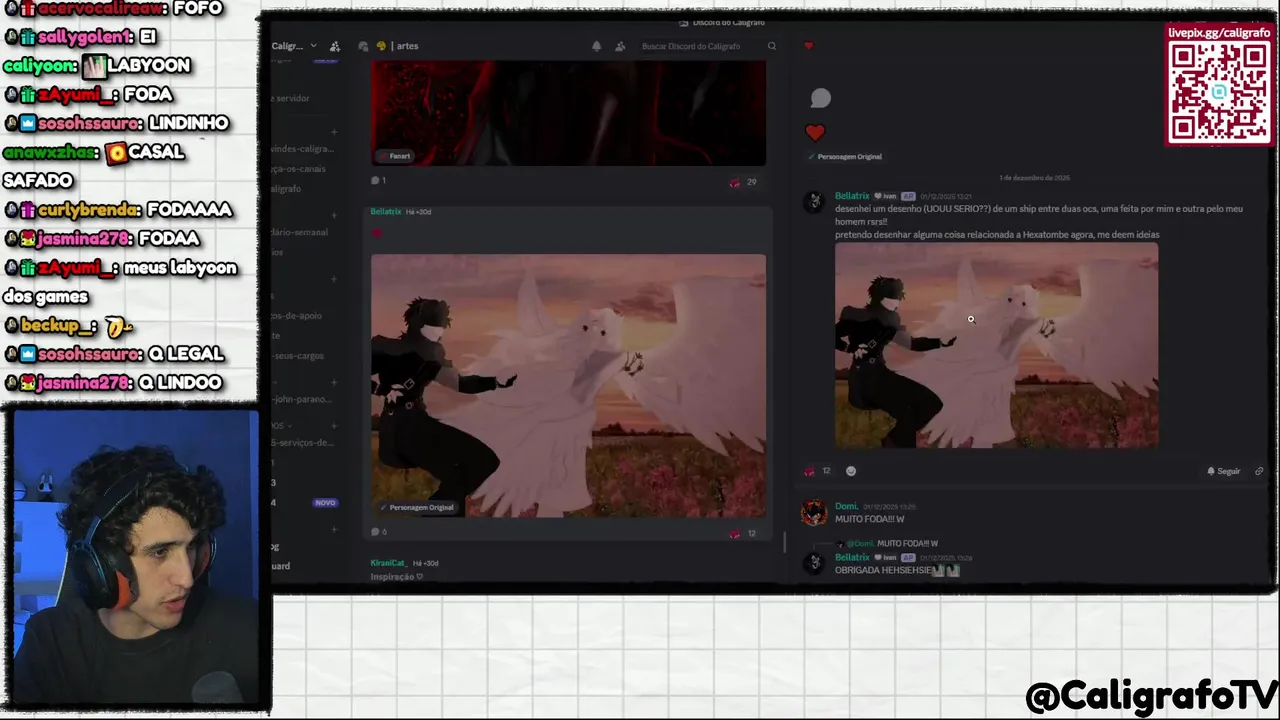The height and width of the screenshot is (720, 1280).
Task: Click the NOVO badge in sidebar
Action: click(x=325, y=503)
